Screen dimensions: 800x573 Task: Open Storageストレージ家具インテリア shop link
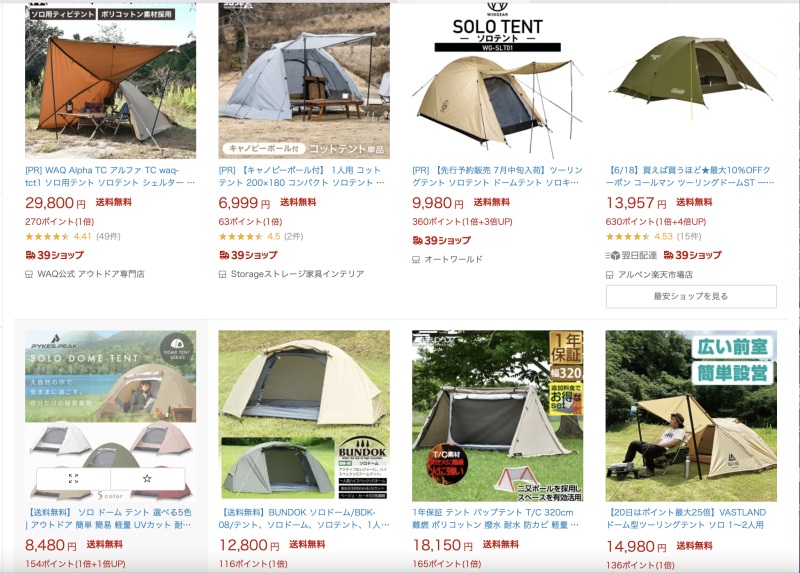(297, 274)
